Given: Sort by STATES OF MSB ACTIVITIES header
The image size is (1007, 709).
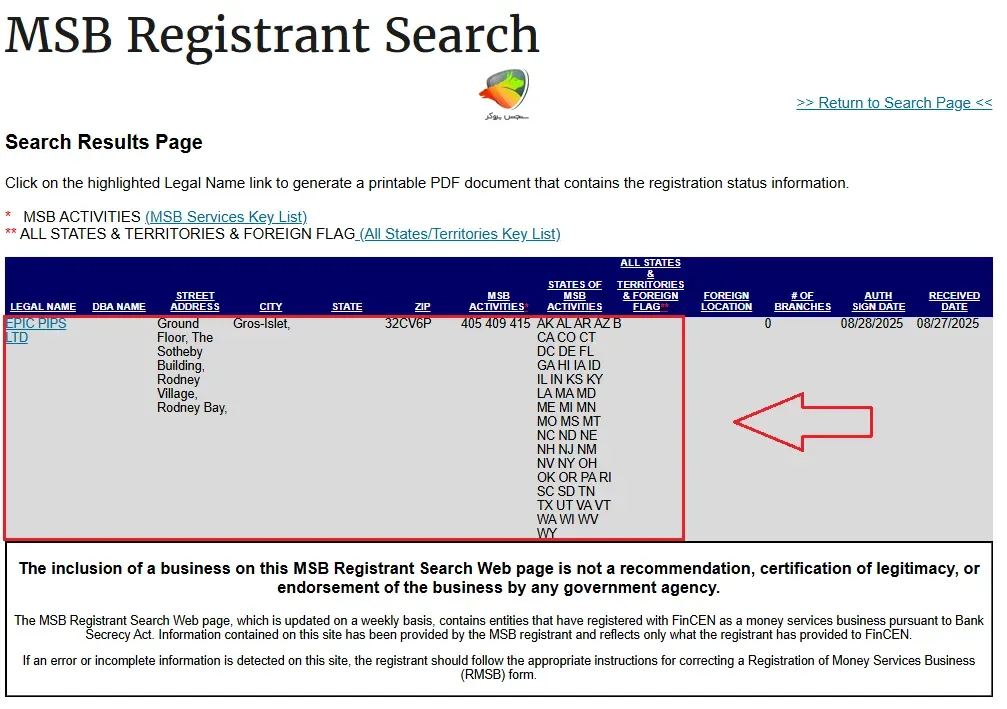Looking at the screenshot, I should (575, 295).
